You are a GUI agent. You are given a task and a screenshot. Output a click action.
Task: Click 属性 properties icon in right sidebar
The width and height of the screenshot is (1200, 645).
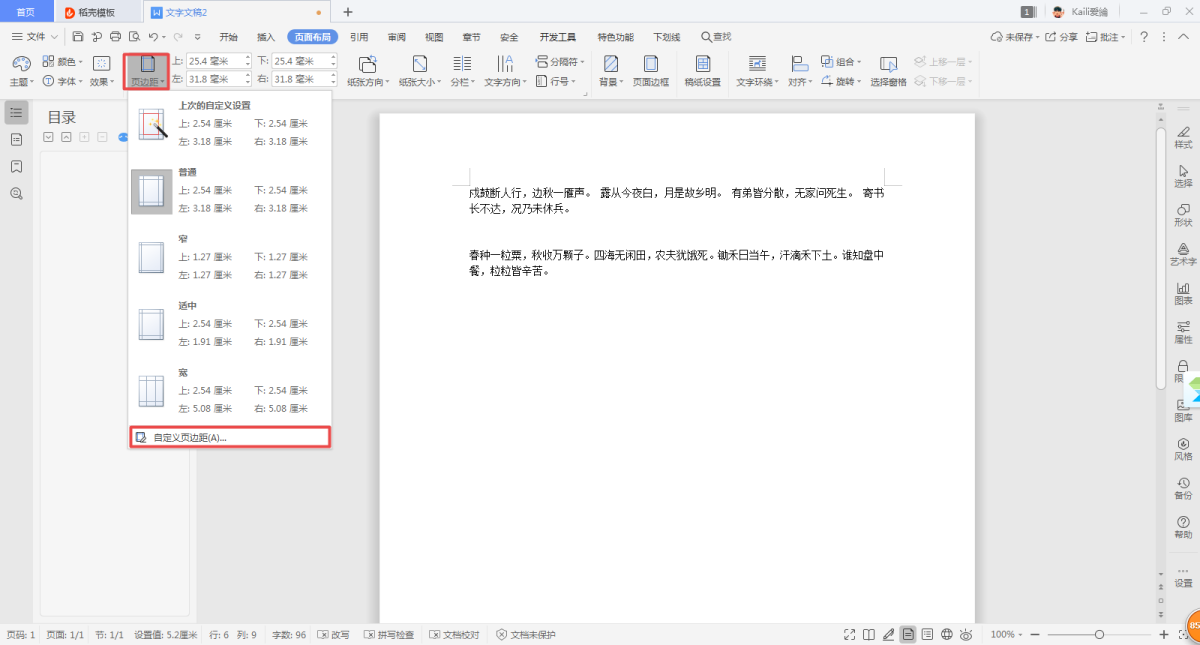(1183, 327)
